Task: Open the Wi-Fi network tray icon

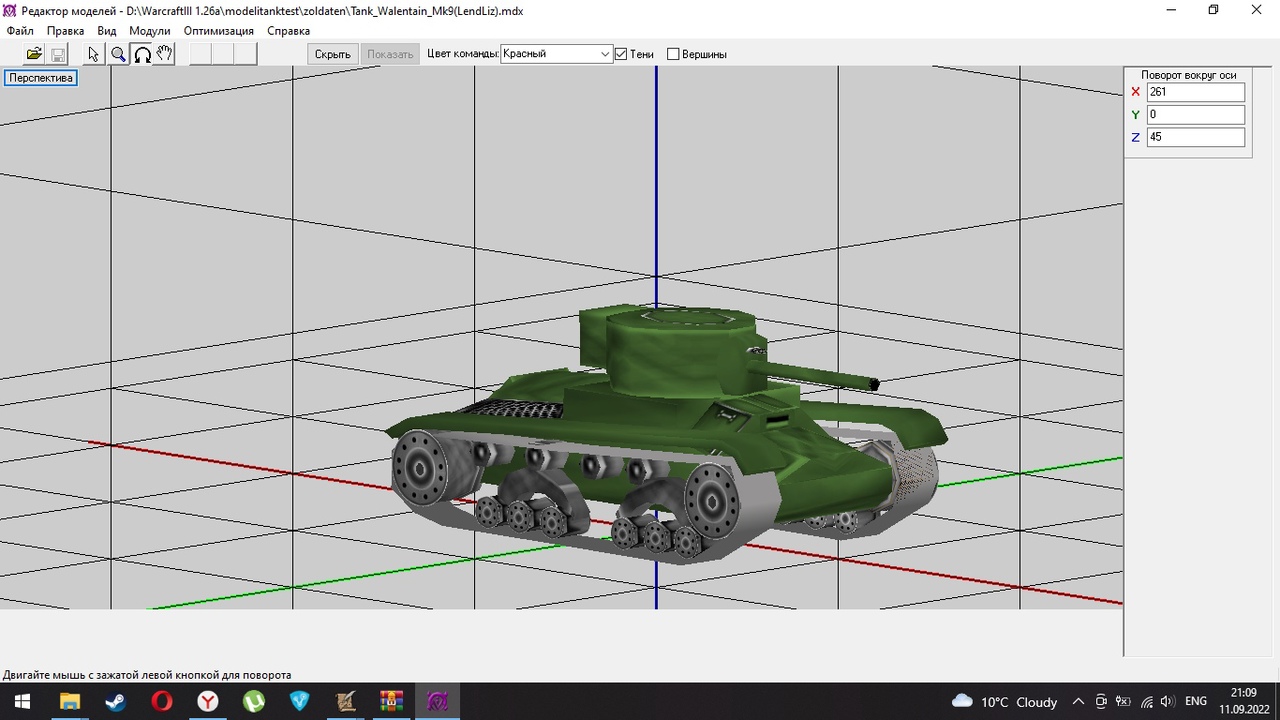Action: pos(1146,702)
